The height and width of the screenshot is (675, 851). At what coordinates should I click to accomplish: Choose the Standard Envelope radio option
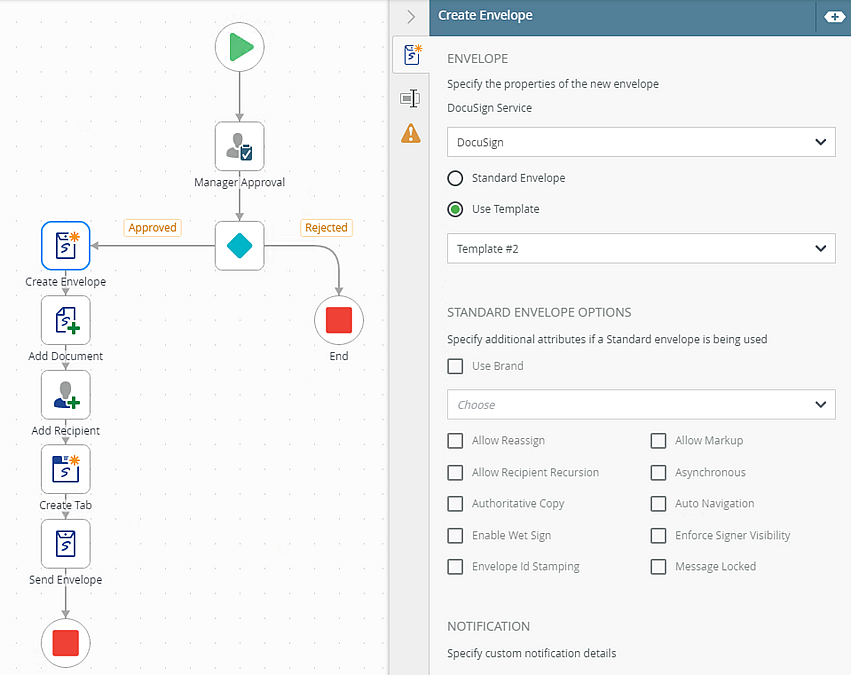(455, 178)
